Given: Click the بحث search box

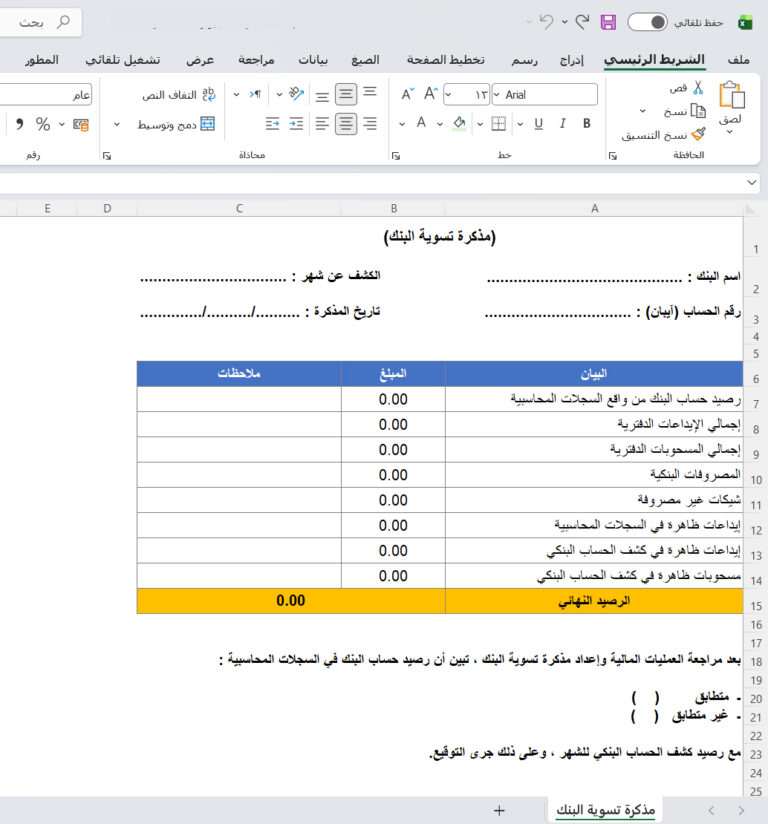Looking at the screenshot, I should (x=40, y=22).
